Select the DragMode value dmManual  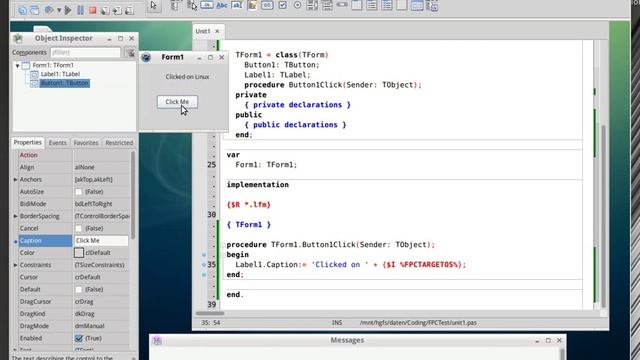[x=89, y=326]
